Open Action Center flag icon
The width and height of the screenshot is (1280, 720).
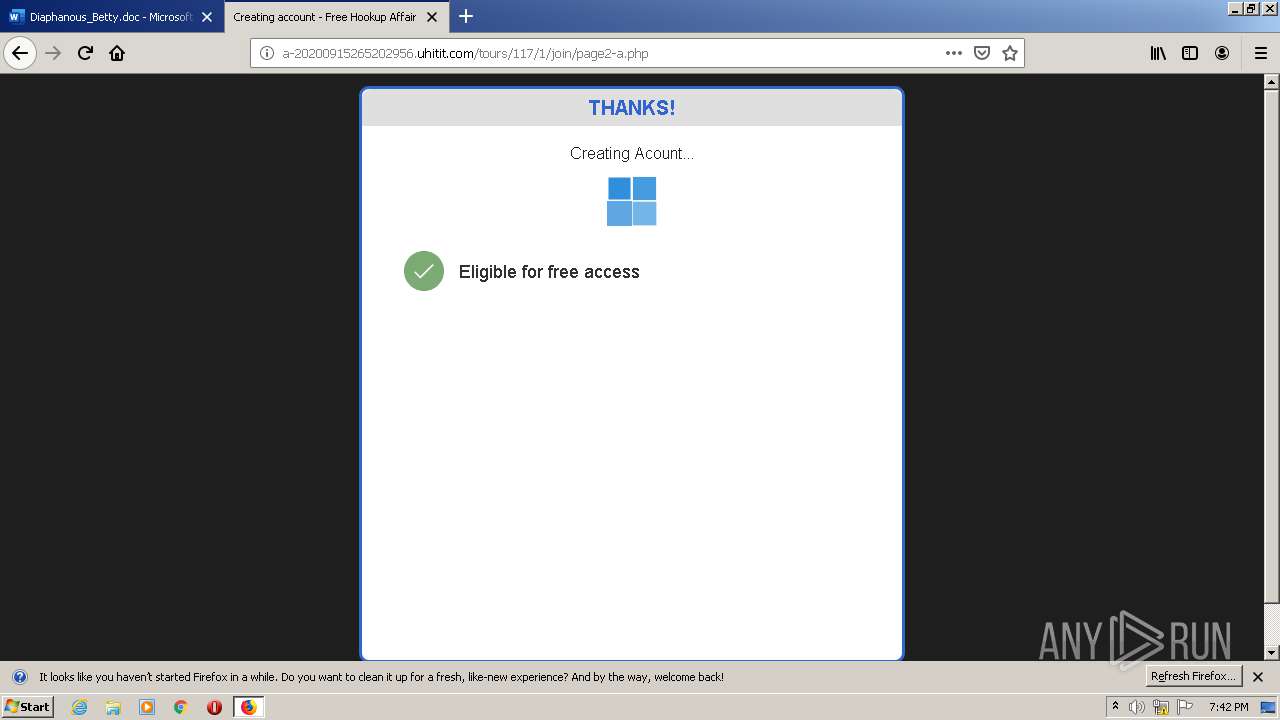1185,707
